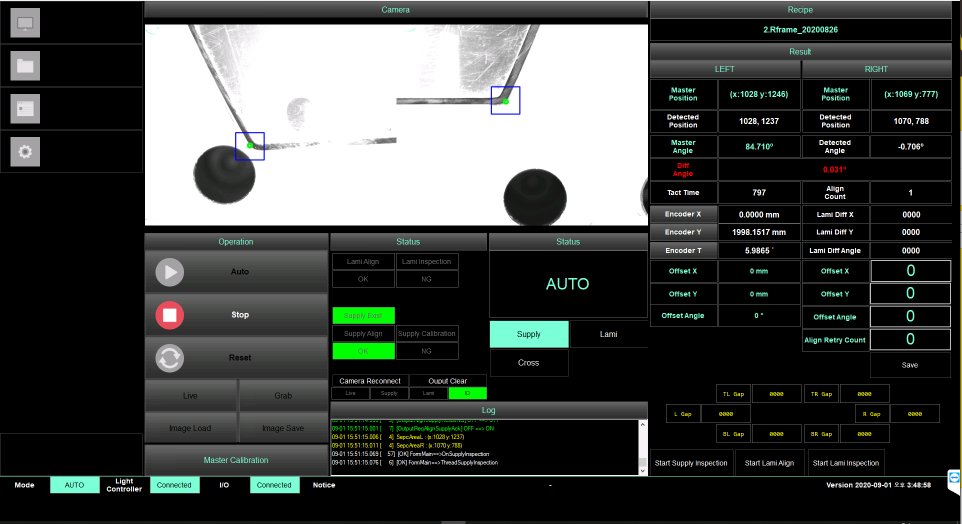
Task: Click the Encoder T button
Action: tap(683, 250)
